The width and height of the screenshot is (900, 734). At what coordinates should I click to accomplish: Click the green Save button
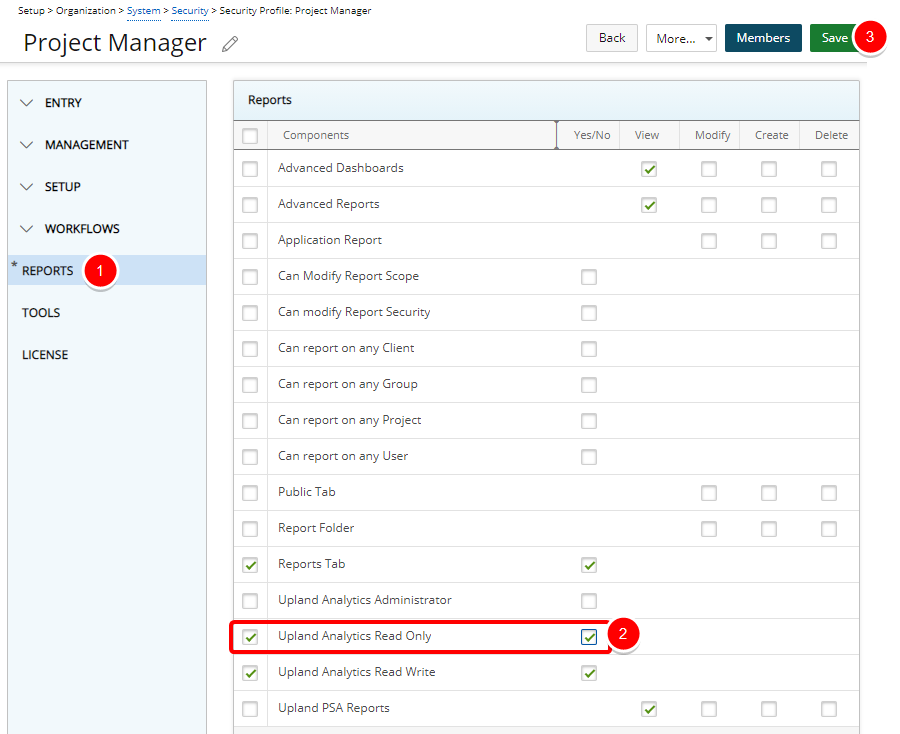[x=834, y=38]
